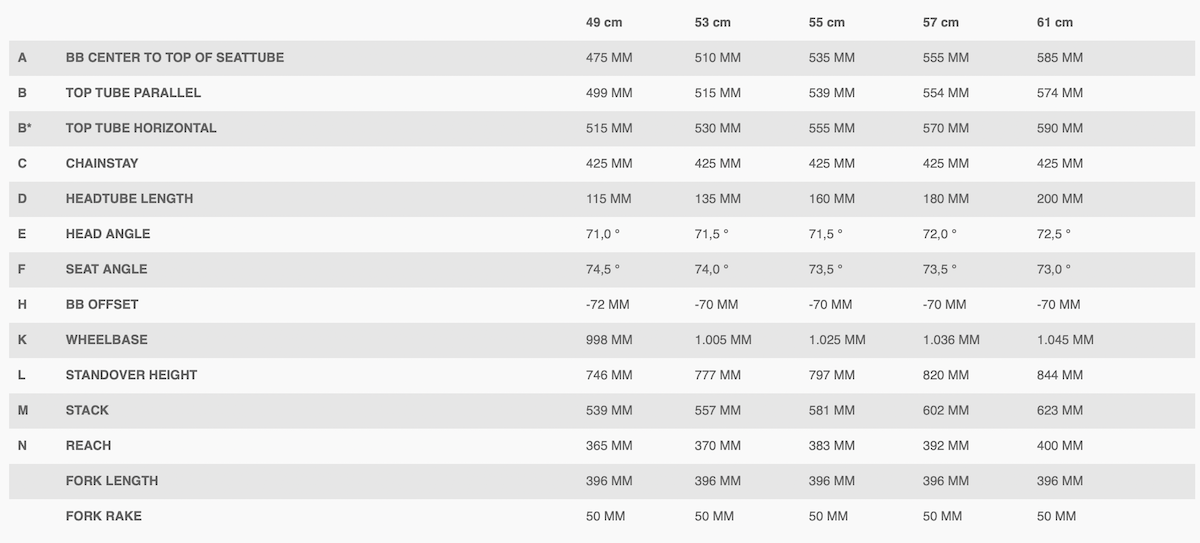Click the STACK row label
The image size is (1200, 543).
coord(88,410)
